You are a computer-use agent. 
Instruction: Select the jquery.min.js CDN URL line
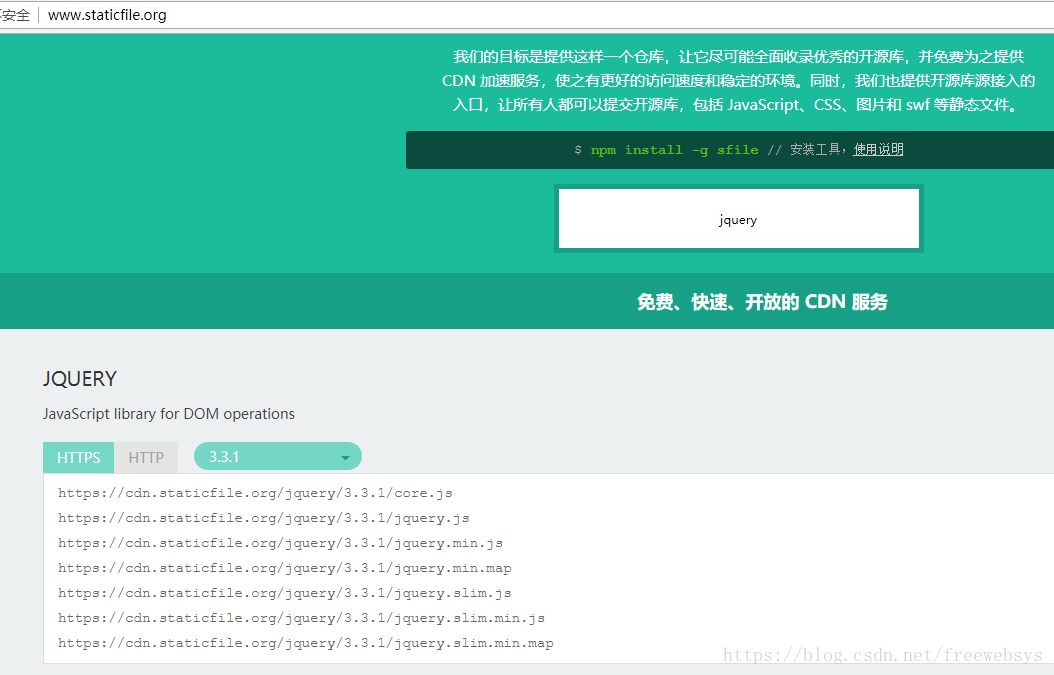[280, 543]
